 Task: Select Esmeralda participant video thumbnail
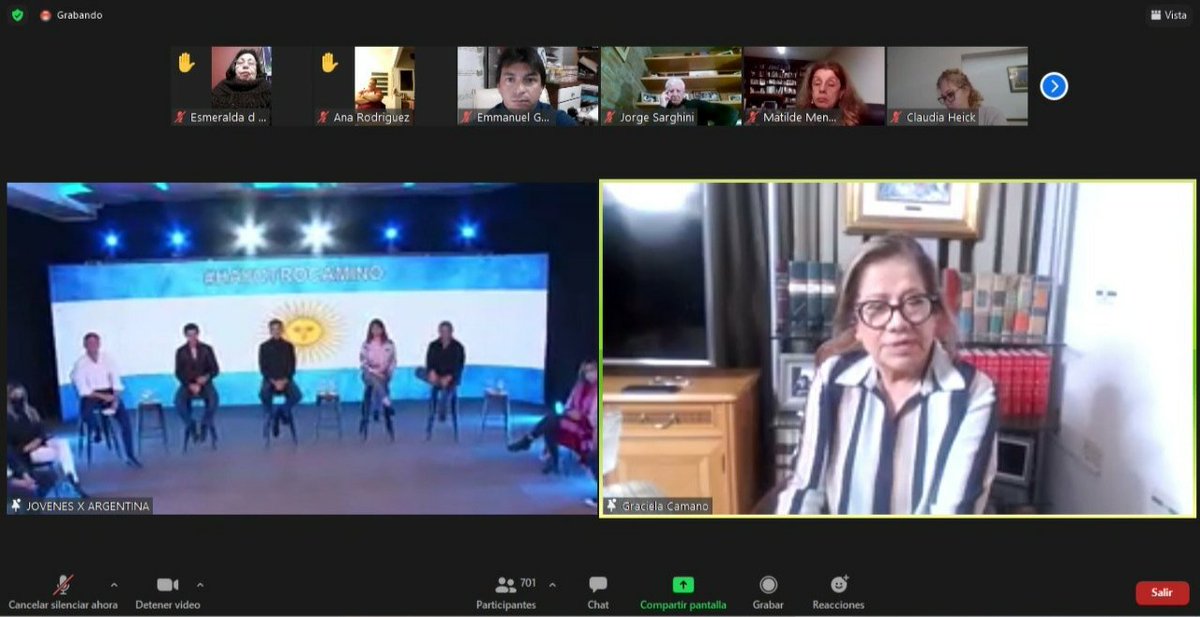coord(241,86)
